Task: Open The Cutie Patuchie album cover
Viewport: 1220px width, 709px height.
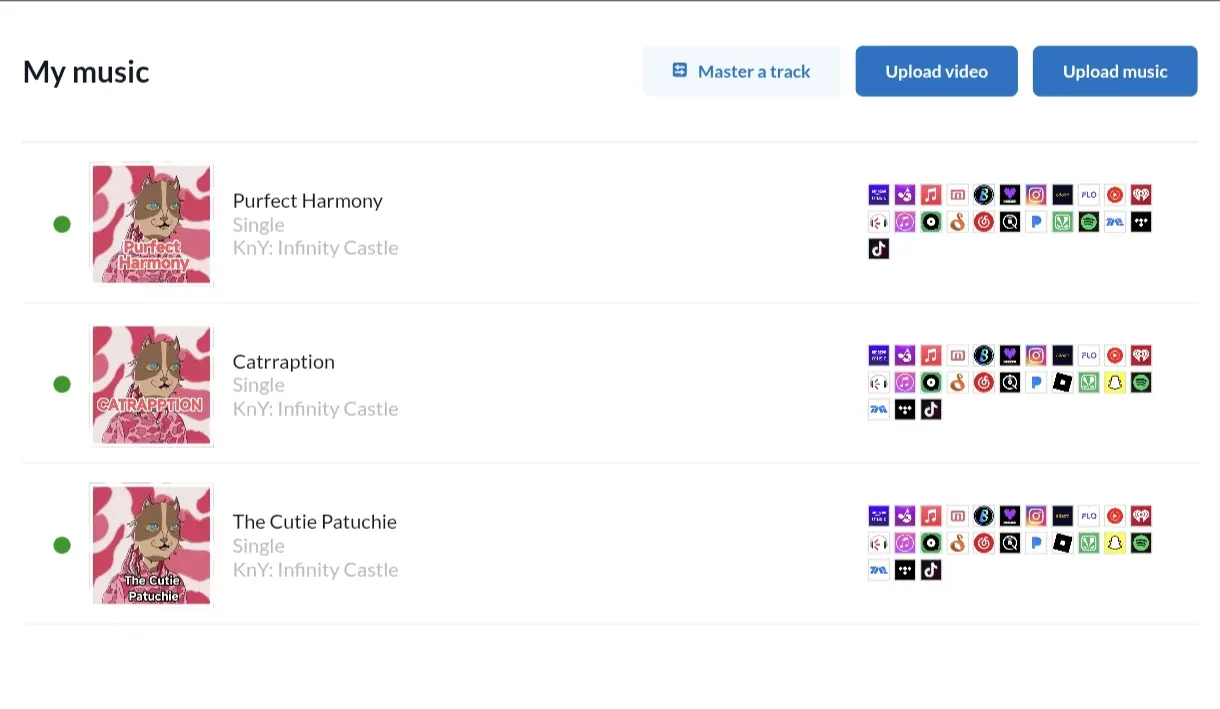Action: pos(152,545)
